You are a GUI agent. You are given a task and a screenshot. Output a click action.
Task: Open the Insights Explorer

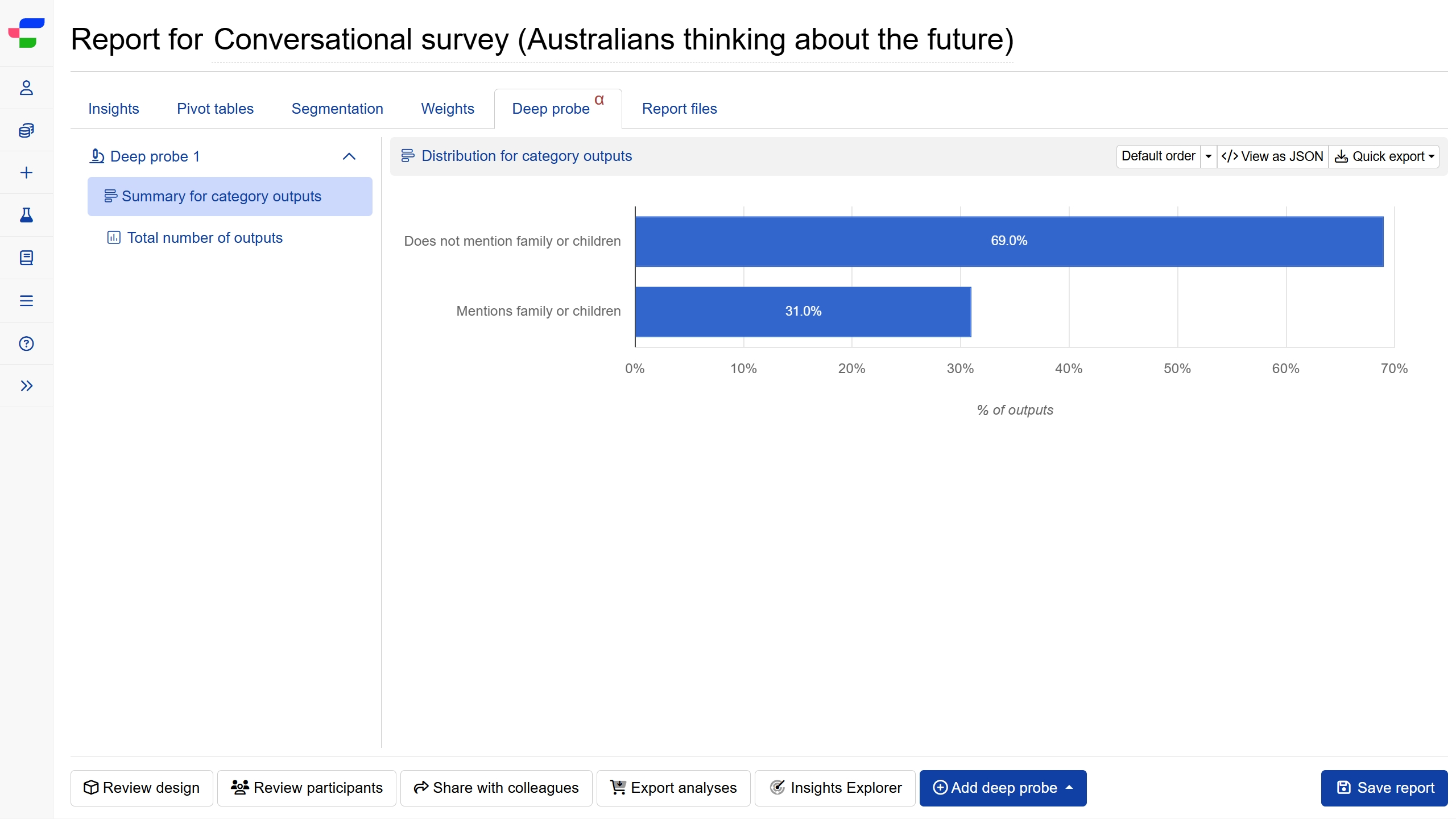tap(835, 788)
